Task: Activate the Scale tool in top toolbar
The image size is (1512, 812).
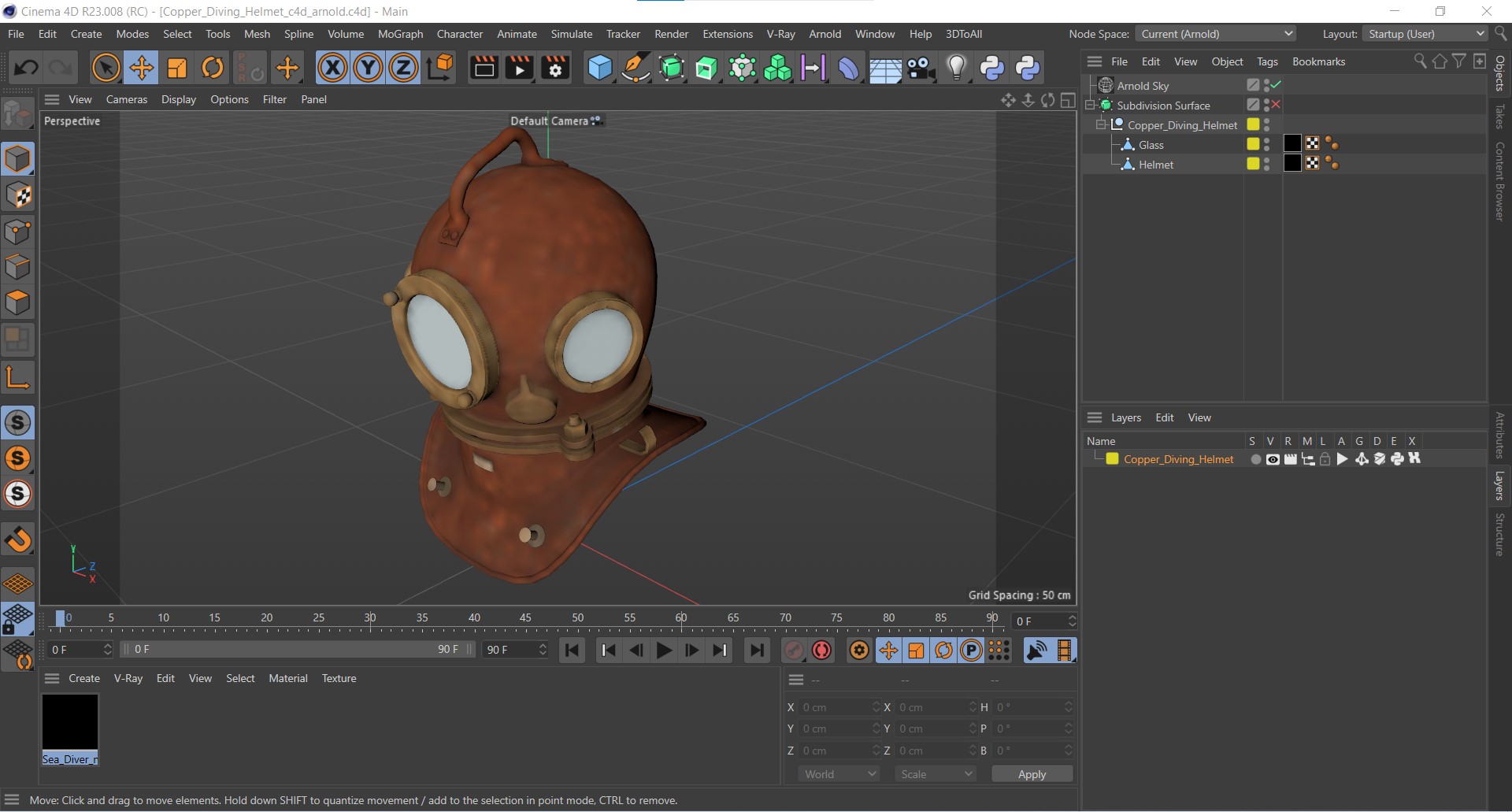Action: pyautogui.click(x=177, y=68)
